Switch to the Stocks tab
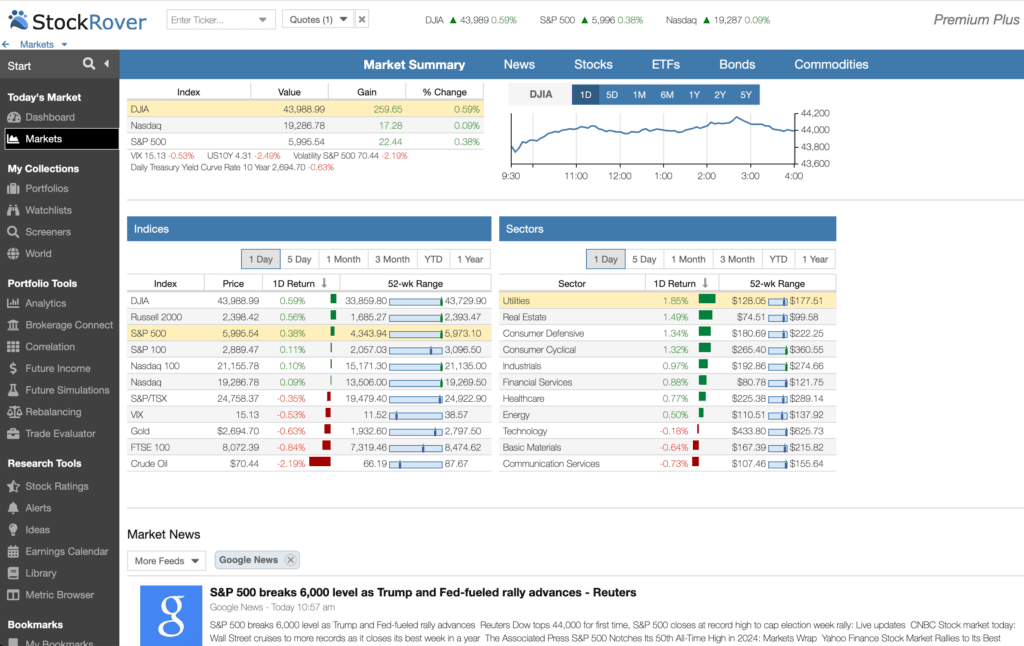The image size is (1024, 646). coord(593,65)
